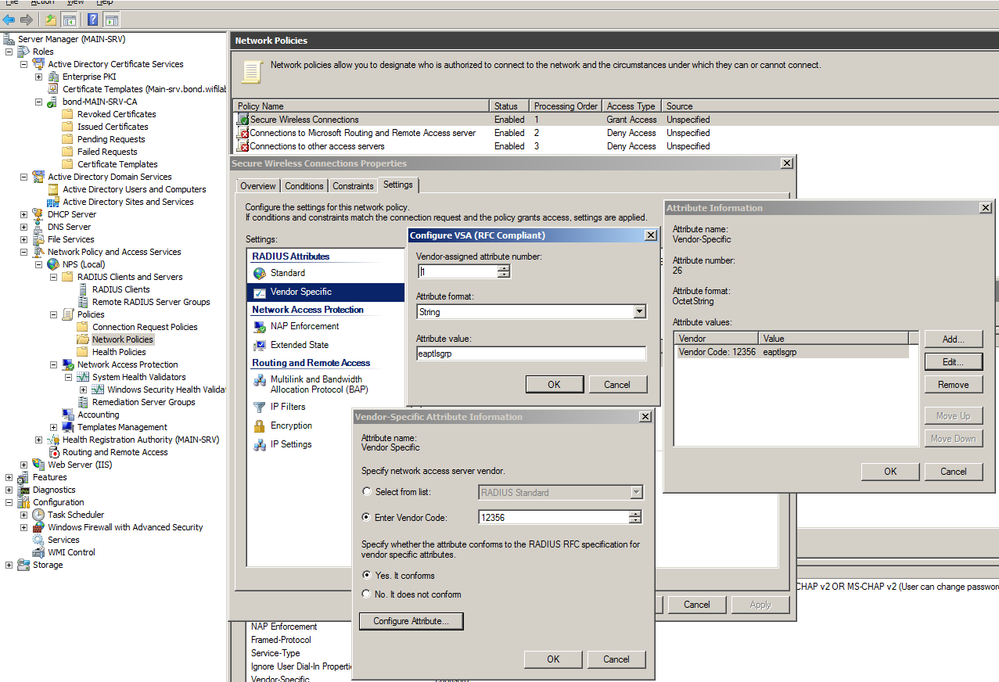Select 'No. It does not conform'

367,594
